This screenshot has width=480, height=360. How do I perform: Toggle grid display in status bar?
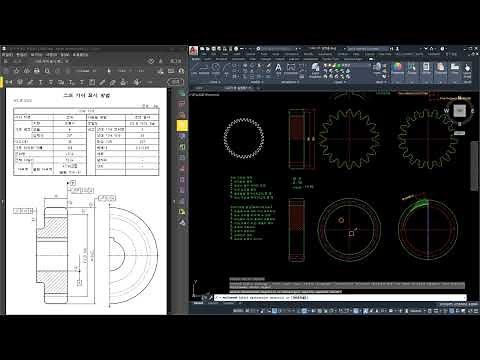(x=247, y=311)
